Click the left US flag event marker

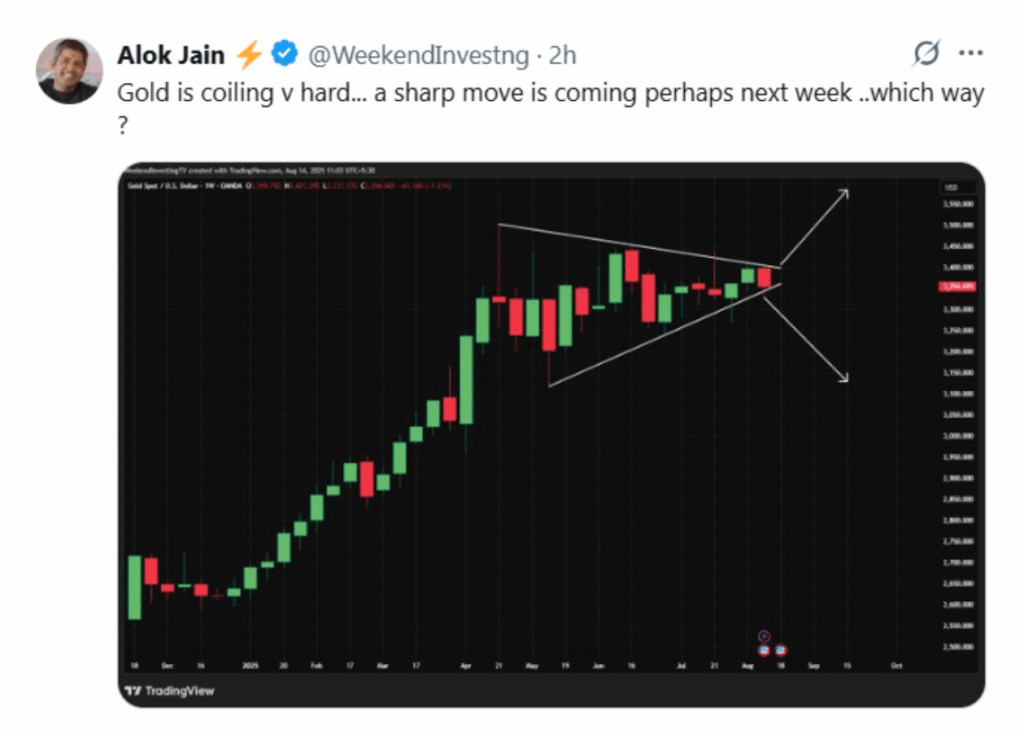click(764, 650)
